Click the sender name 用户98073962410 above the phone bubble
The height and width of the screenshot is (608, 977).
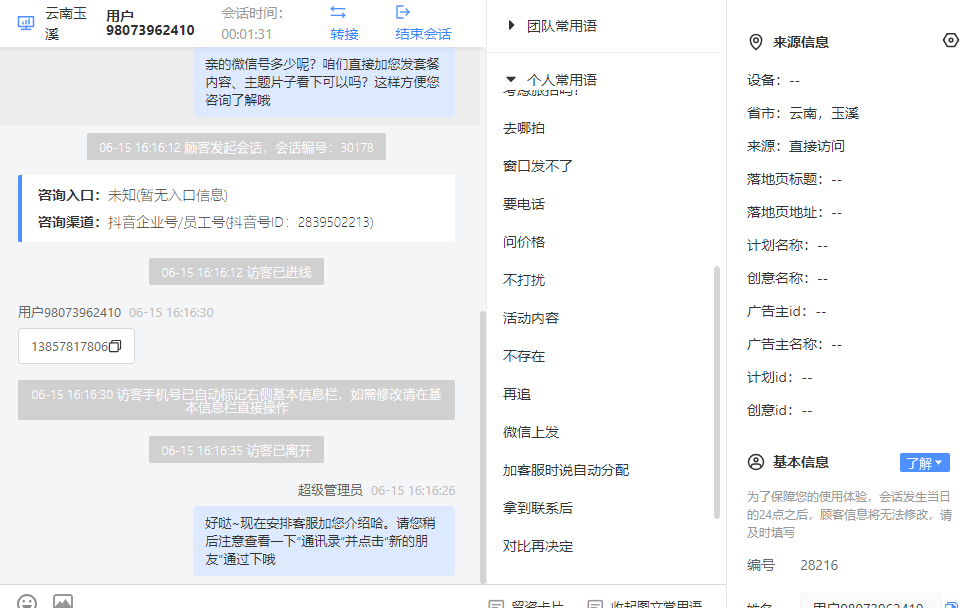69,312
